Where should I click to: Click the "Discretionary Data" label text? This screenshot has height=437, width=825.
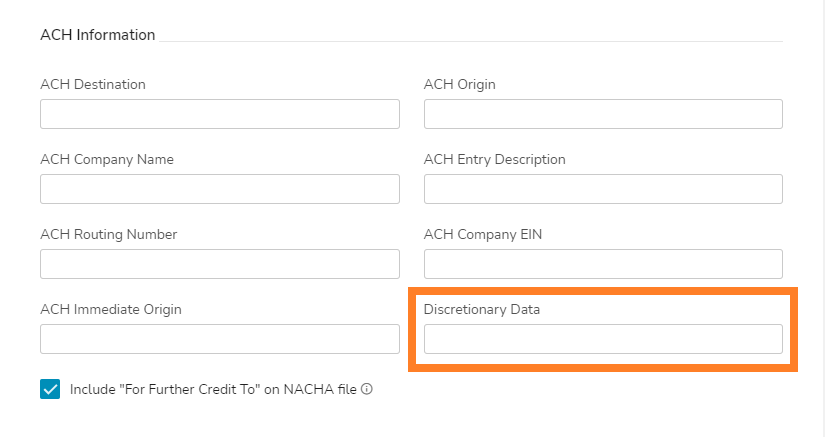click(x=482, y=309)
